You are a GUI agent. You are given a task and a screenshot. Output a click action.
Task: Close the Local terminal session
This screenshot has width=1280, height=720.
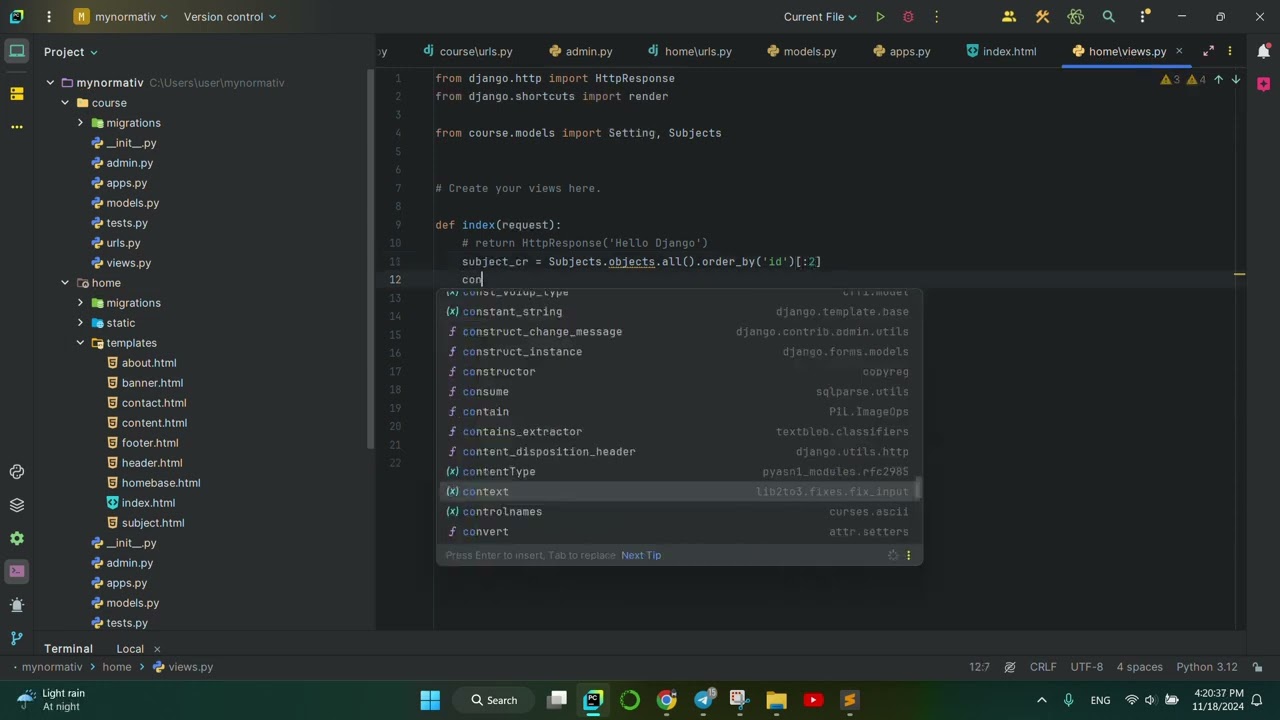point(157,649)
